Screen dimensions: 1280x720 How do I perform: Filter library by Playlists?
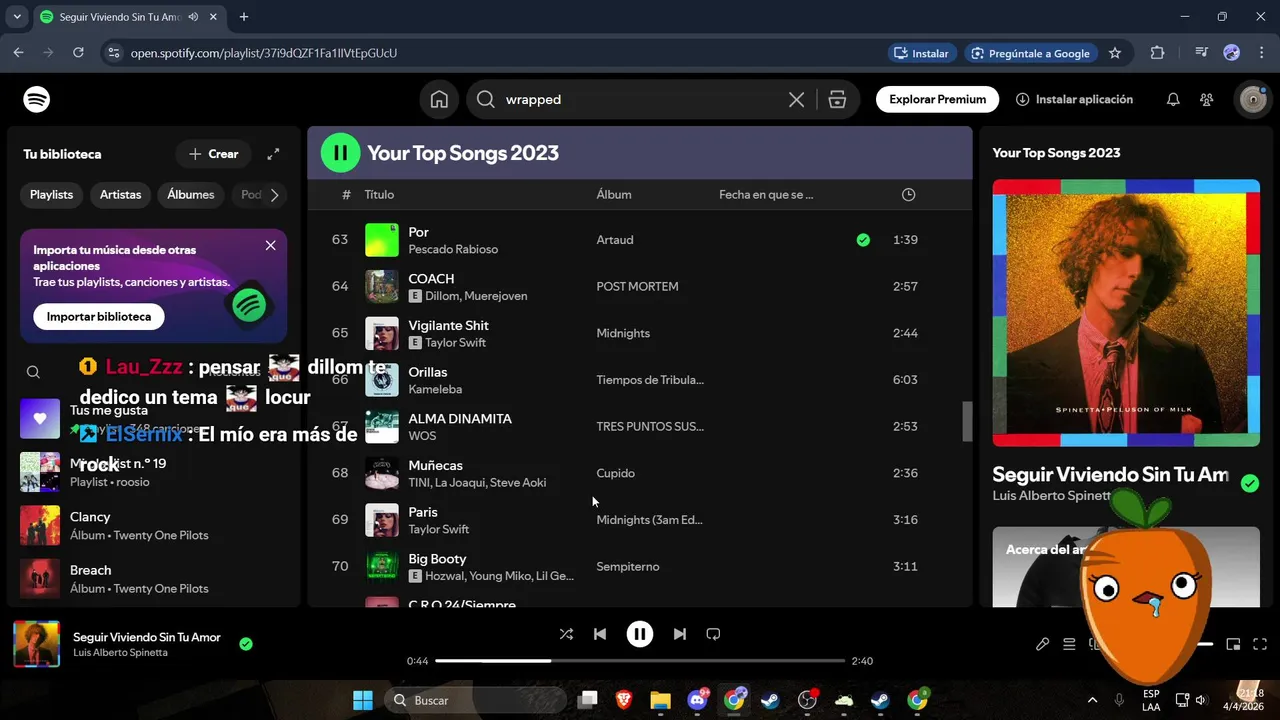click(x=51, y=195)
